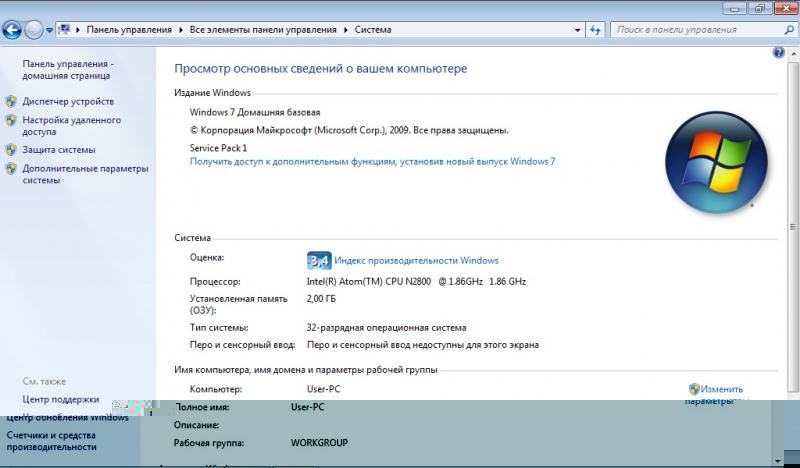The height and width of the screenshot is (468, 800).
Task: Expand the arrow after Панель управления breadcrumb
Action: tap(180, 30)
